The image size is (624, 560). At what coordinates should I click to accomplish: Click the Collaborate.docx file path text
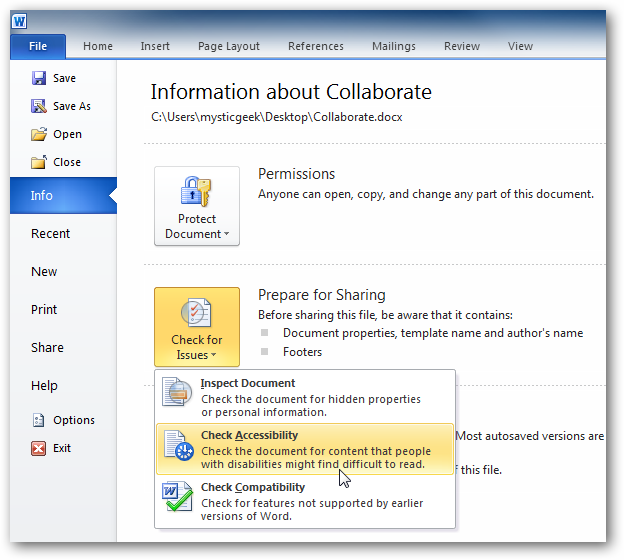tap(276, 117)
